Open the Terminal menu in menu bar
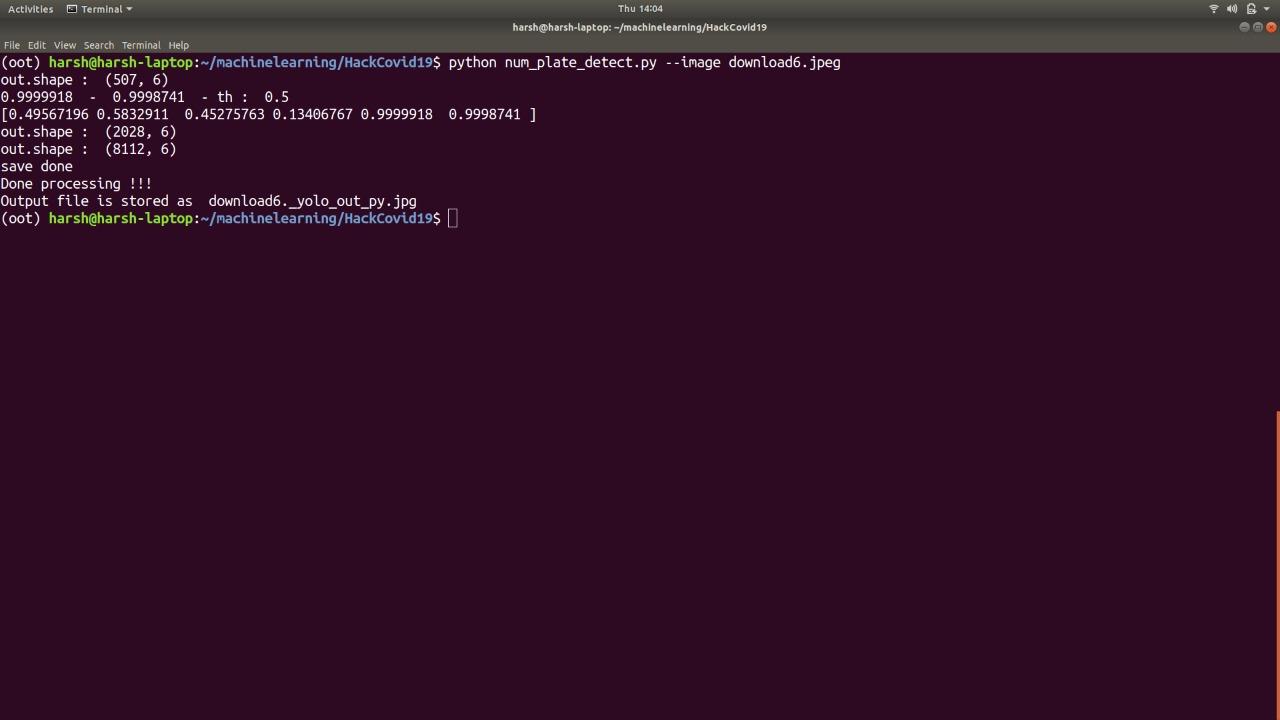The image size is (1280, 720). click(x=141, y=45)
